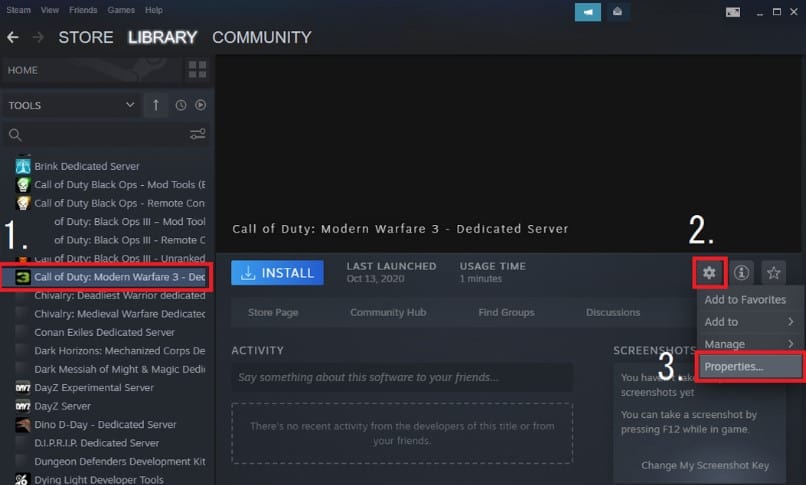Image resolution: width=806 pixels, height=485 pixels.
Task: Go to the STORE tab
Action: (86, 38)
